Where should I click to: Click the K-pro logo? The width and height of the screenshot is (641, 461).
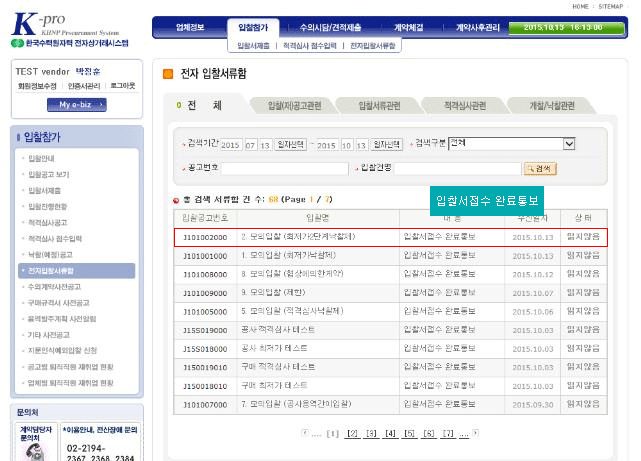(68, 31)
